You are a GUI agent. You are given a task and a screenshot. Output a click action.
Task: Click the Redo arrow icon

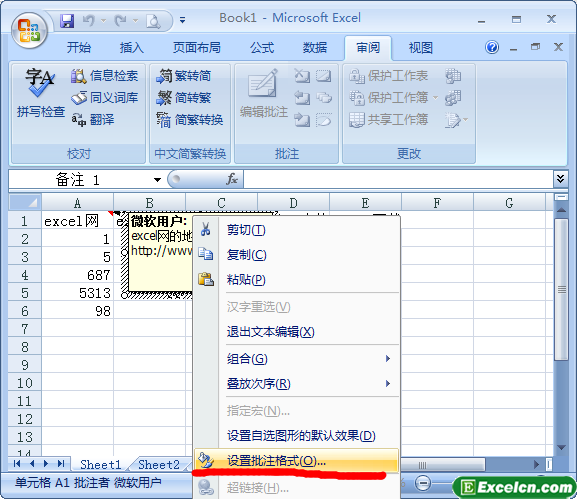pos(120,21)
